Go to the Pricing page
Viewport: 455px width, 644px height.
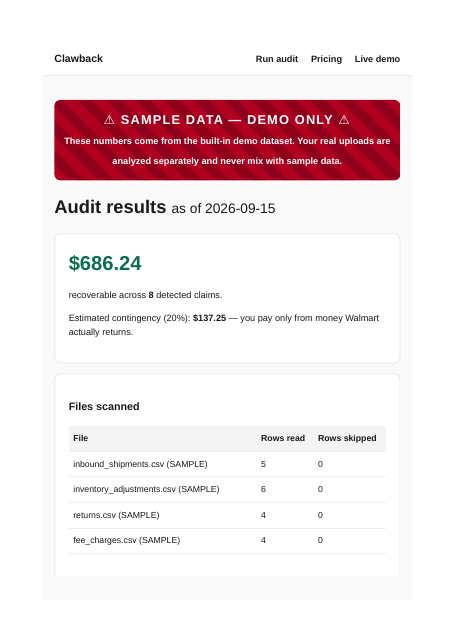(326, 59)
